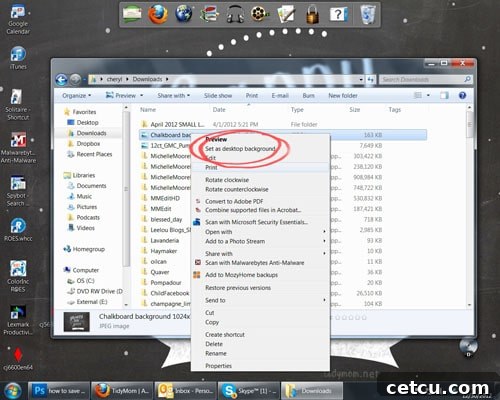Open Homegroup in navigation pane

(x=89, y=249)
